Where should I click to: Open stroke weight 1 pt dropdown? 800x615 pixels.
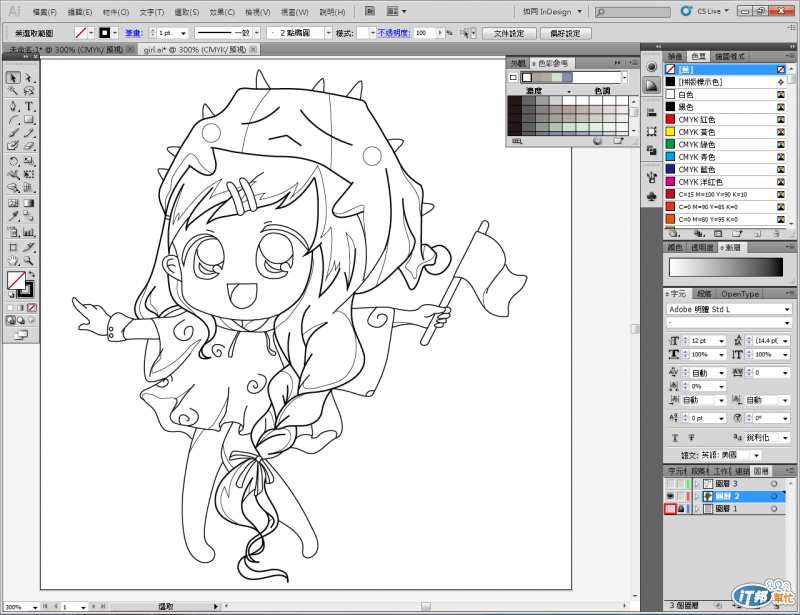pos(184,33)
